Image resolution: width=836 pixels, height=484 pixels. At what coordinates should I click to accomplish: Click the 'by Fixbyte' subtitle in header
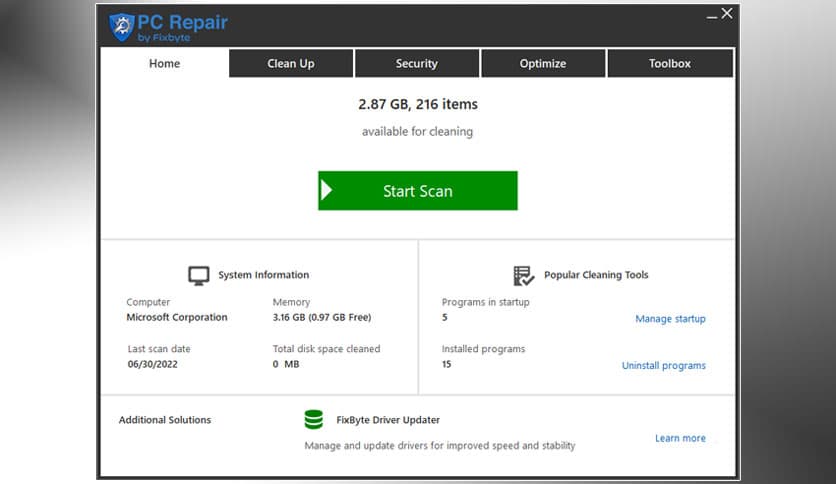164,38
